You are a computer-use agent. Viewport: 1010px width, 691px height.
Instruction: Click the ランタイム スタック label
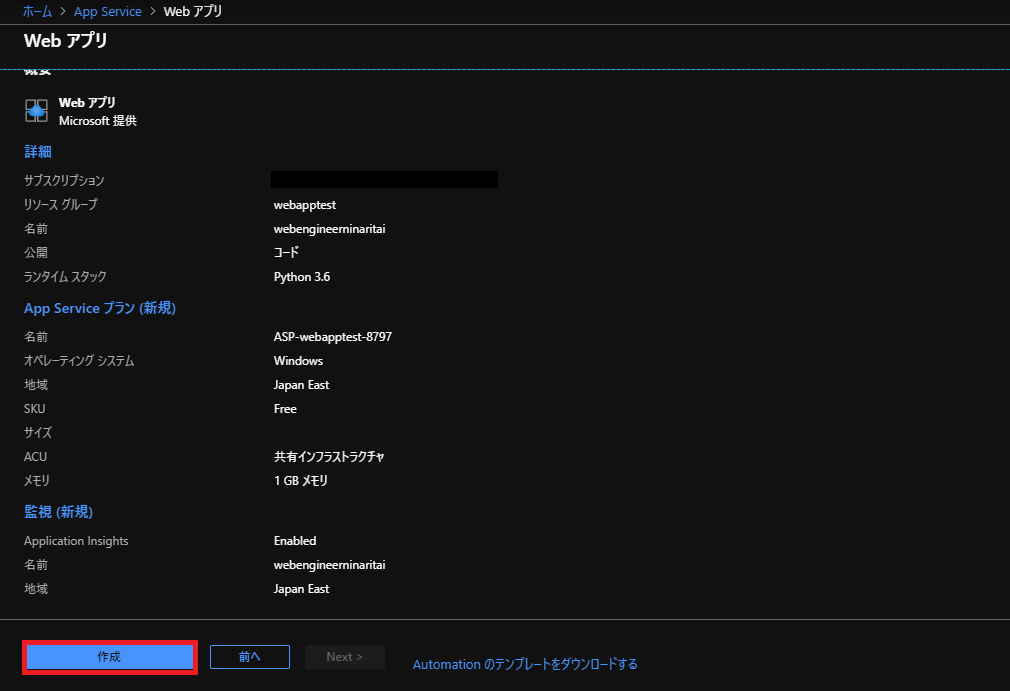[65, 277]
